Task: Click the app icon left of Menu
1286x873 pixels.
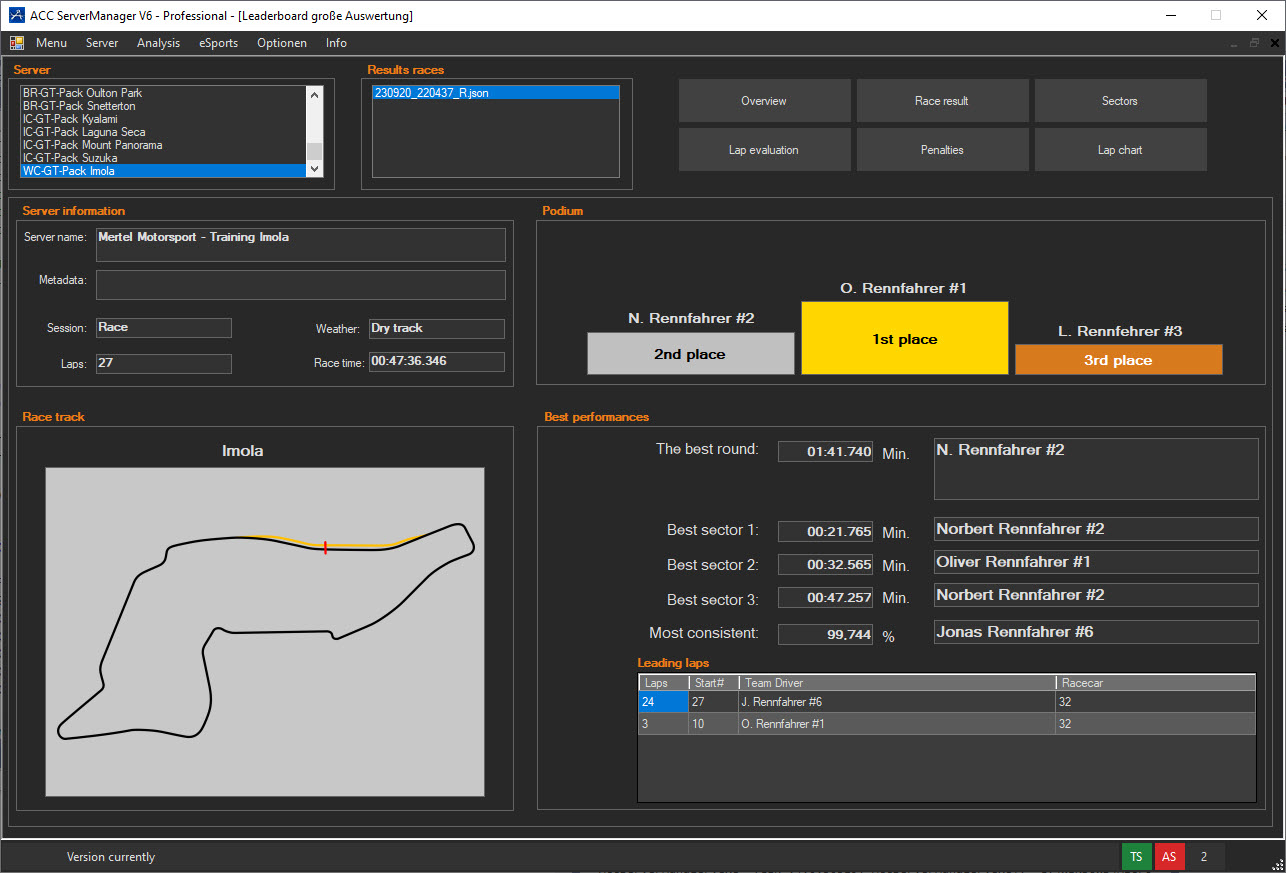Action: point(17,43)
